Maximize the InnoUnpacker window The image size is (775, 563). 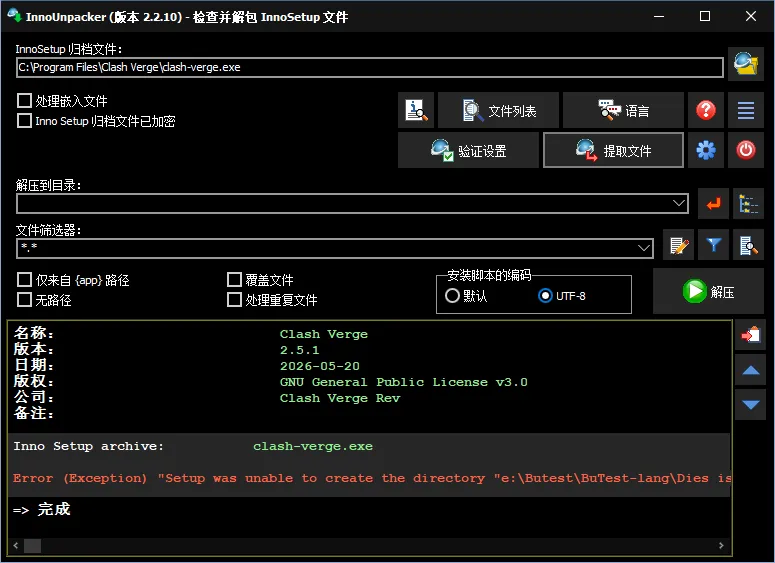coord(705,16)
